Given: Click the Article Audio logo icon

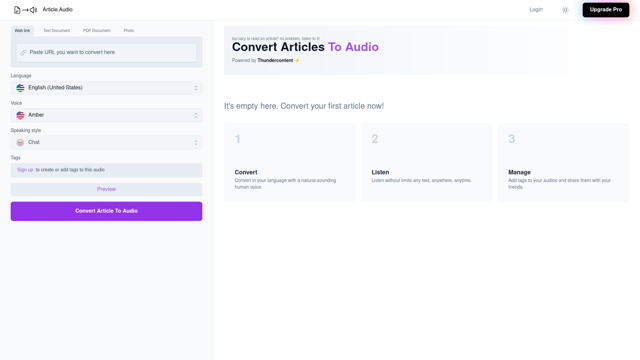Looking at the screenshot, I should click(25, 10).
